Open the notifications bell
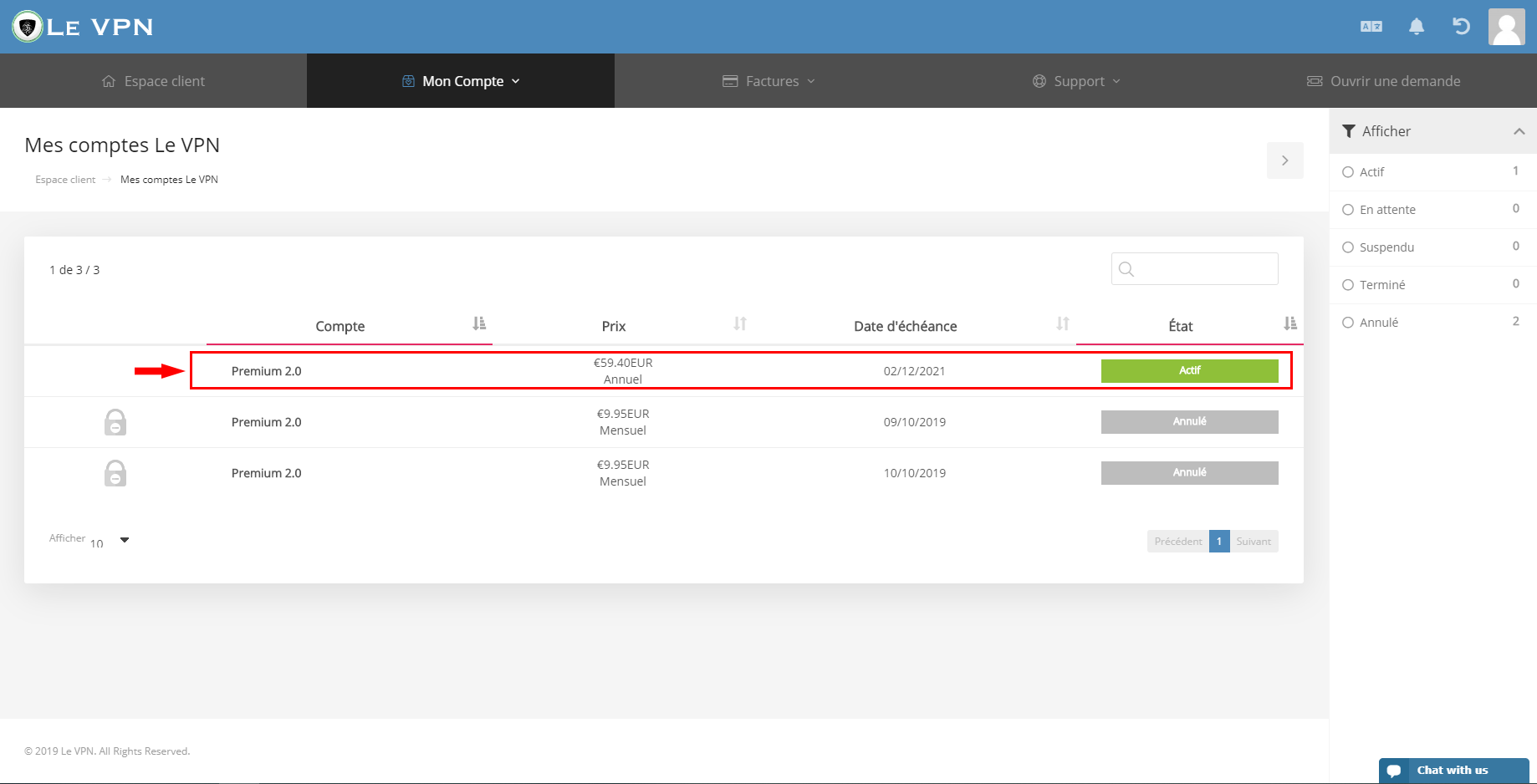Image resolution: width=1537 pixels, height=784 pixels. click(1417, 27)
